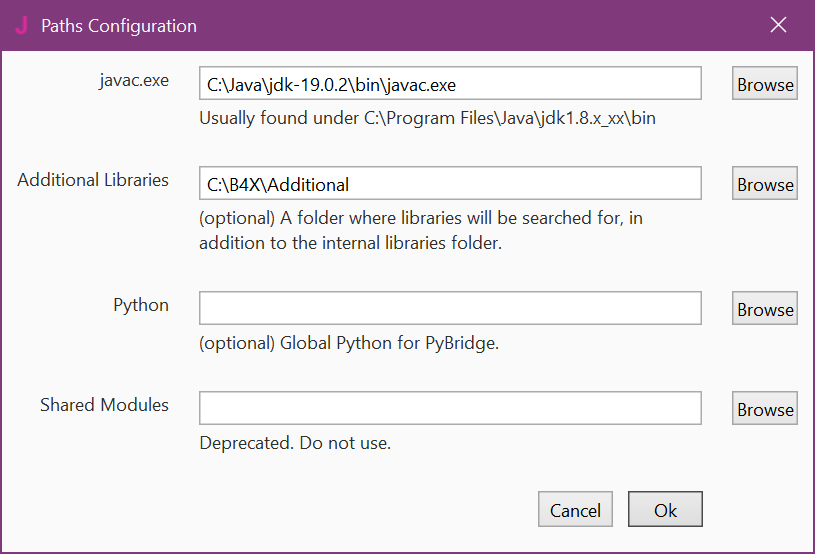Click the javac.exe field label

tap(134, 81)
